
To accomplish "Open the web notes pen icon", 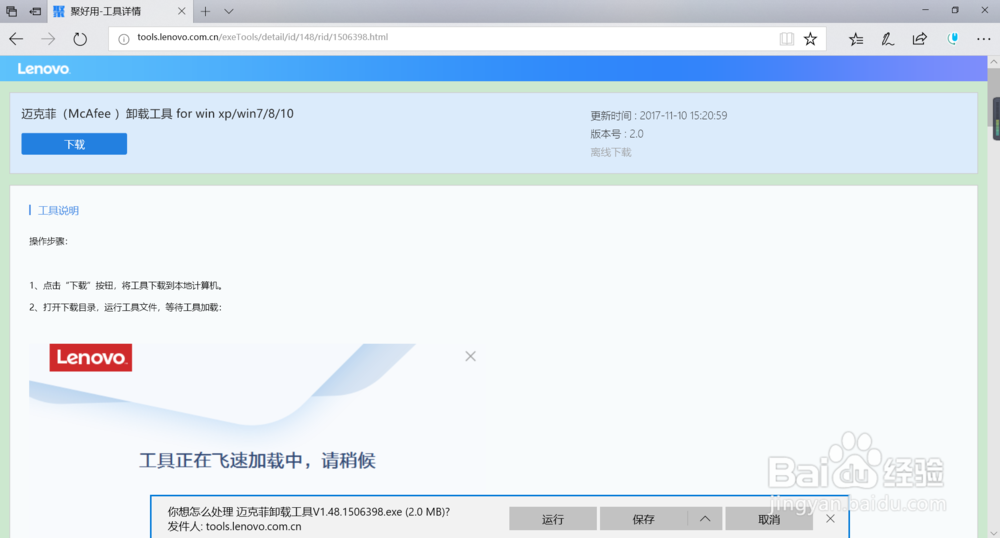I will (x=887, y=39).
